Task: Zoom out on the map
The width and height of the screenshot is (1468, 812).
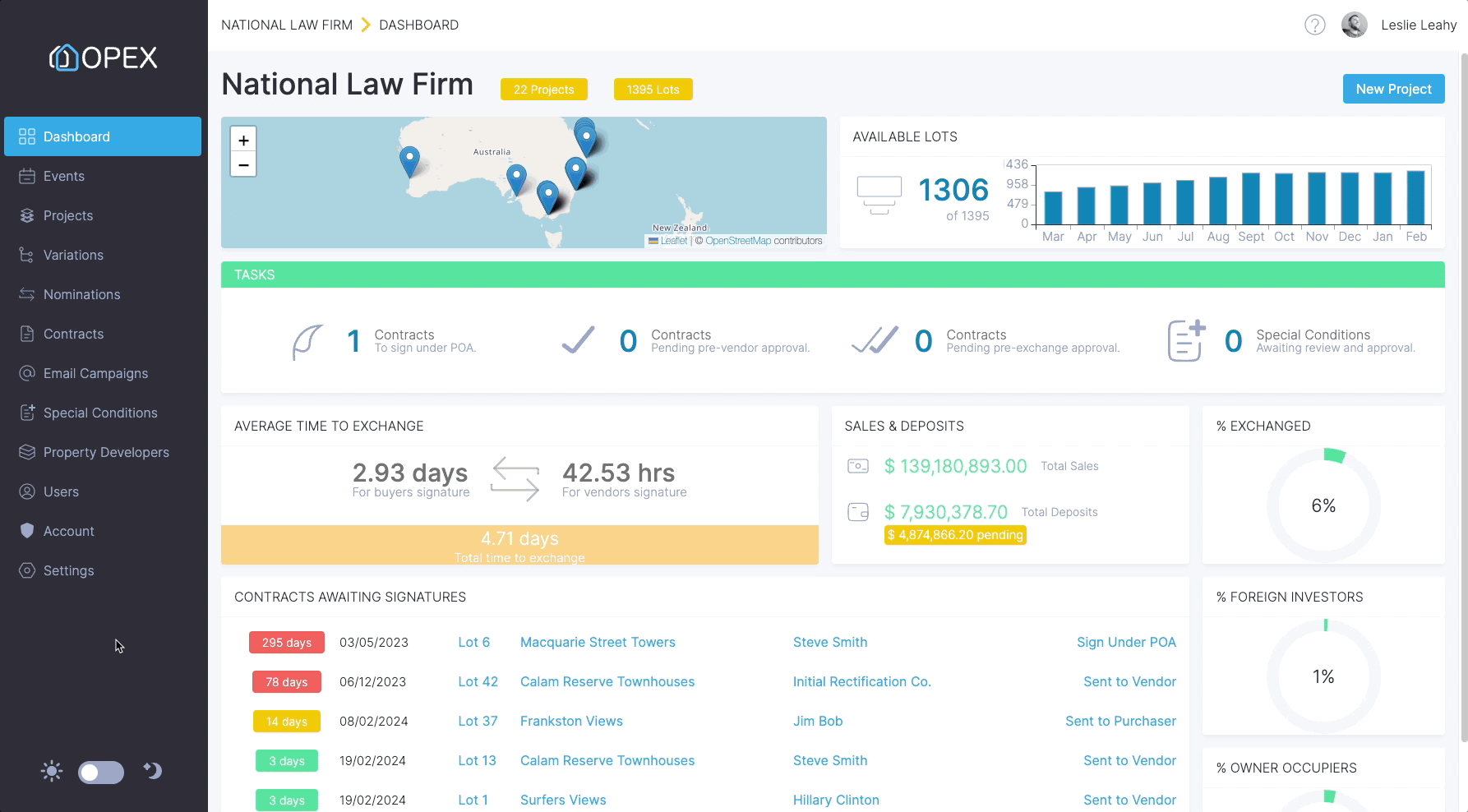Action: coord(243,165)
